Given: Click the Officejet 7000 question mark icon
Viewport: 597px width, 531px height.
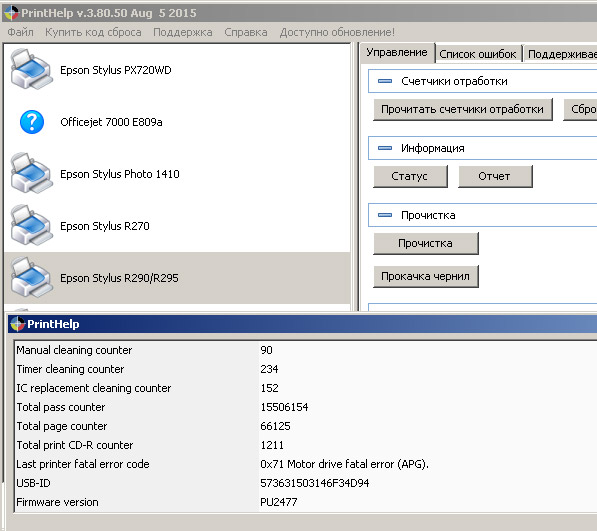Looking at the screenshot, I should 32,122.
